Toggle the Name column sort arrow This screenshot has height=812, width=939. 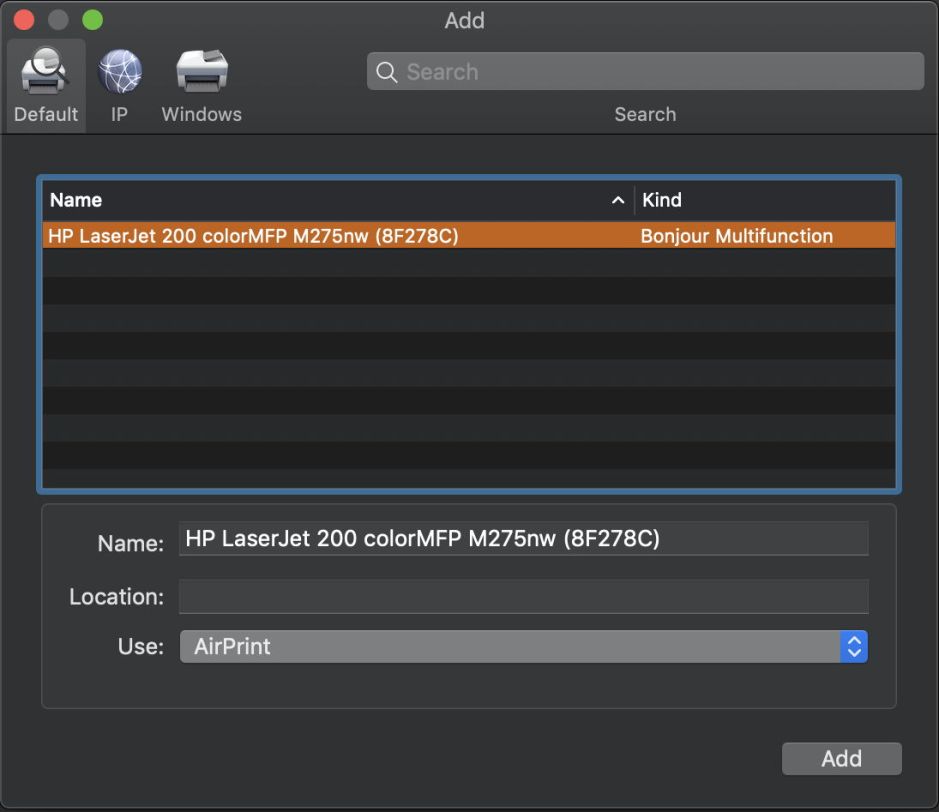(618, 200)
